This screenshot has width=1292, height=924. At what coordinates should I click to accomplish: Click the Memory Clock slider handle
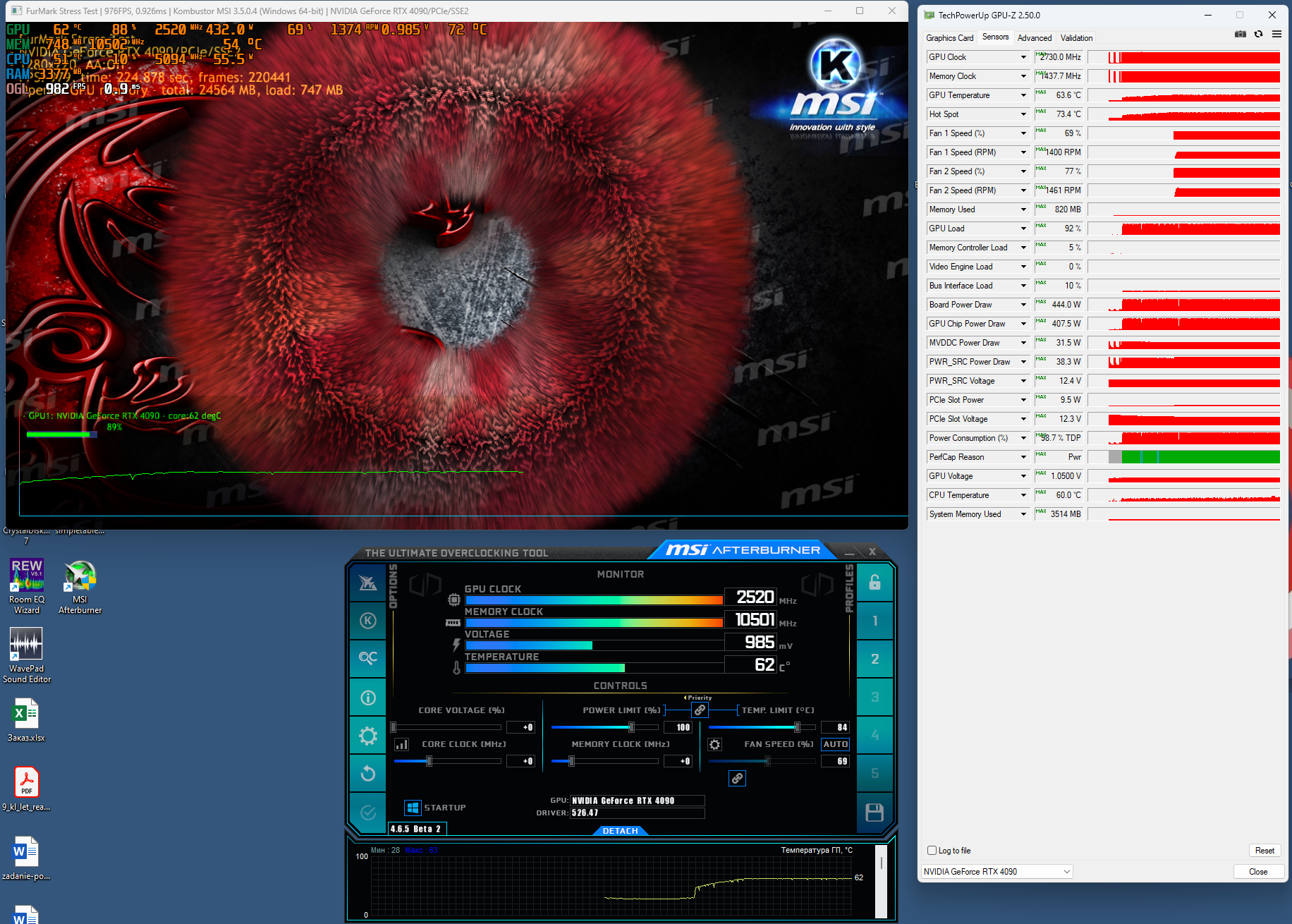point(571,761)
